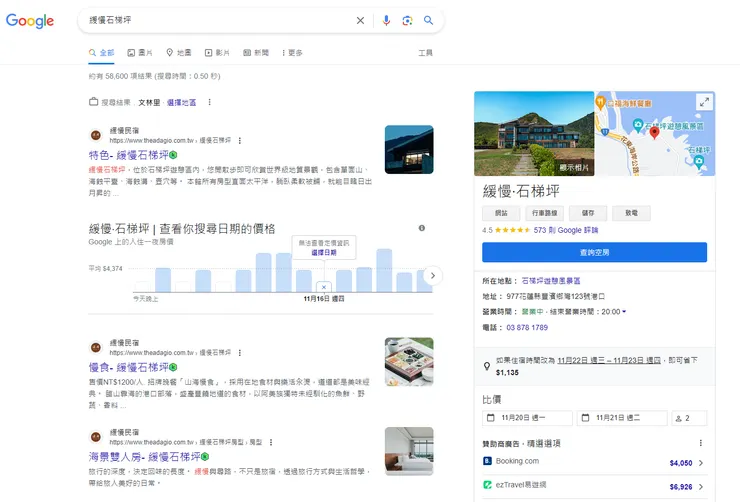Switch to the 新聞 news tab
Viewport: 740px width, 502px height.
256,52
